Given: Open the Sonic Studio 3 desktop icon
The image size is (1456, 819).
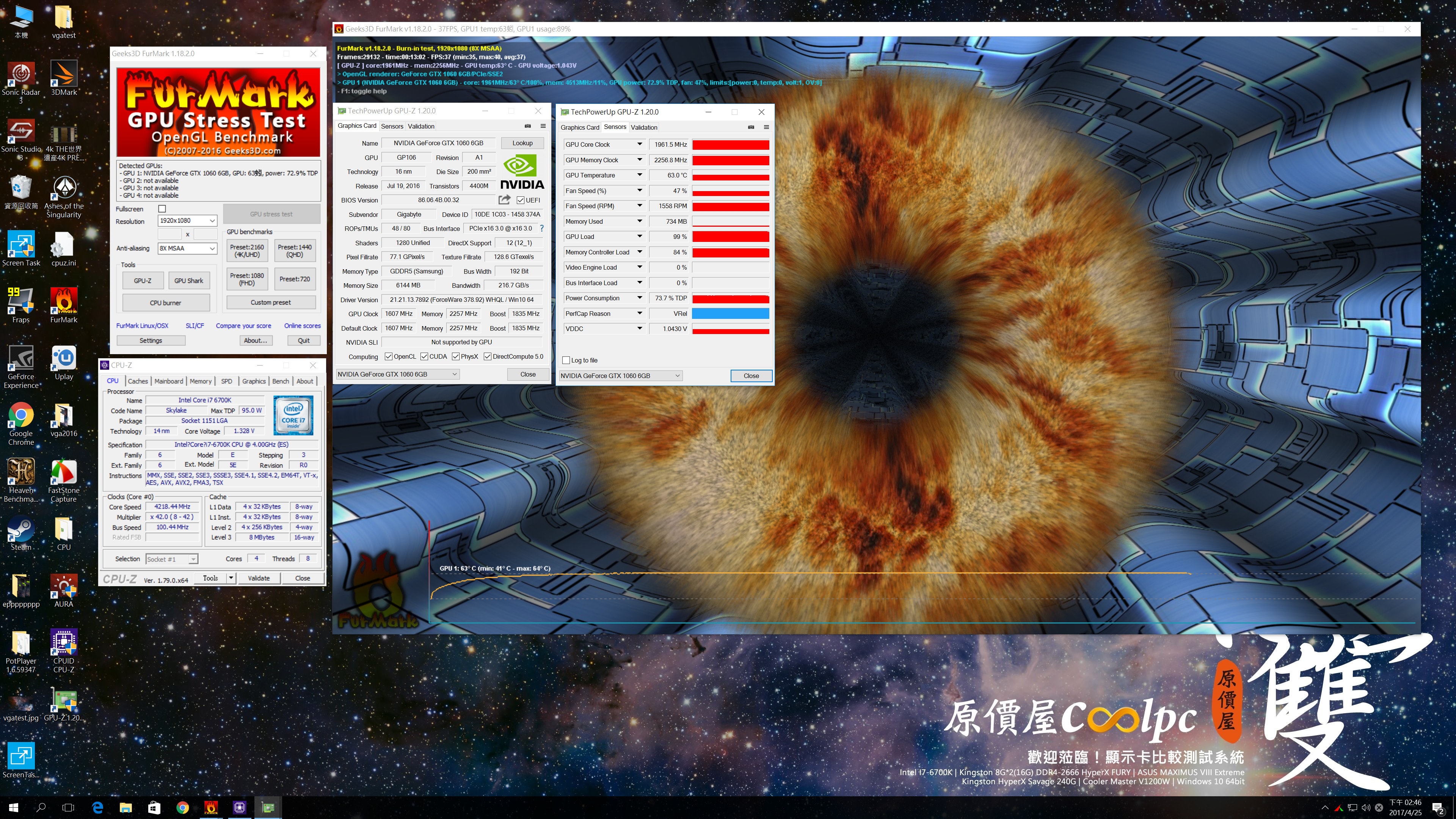Looking at the screenshot, I should [21, 139].
